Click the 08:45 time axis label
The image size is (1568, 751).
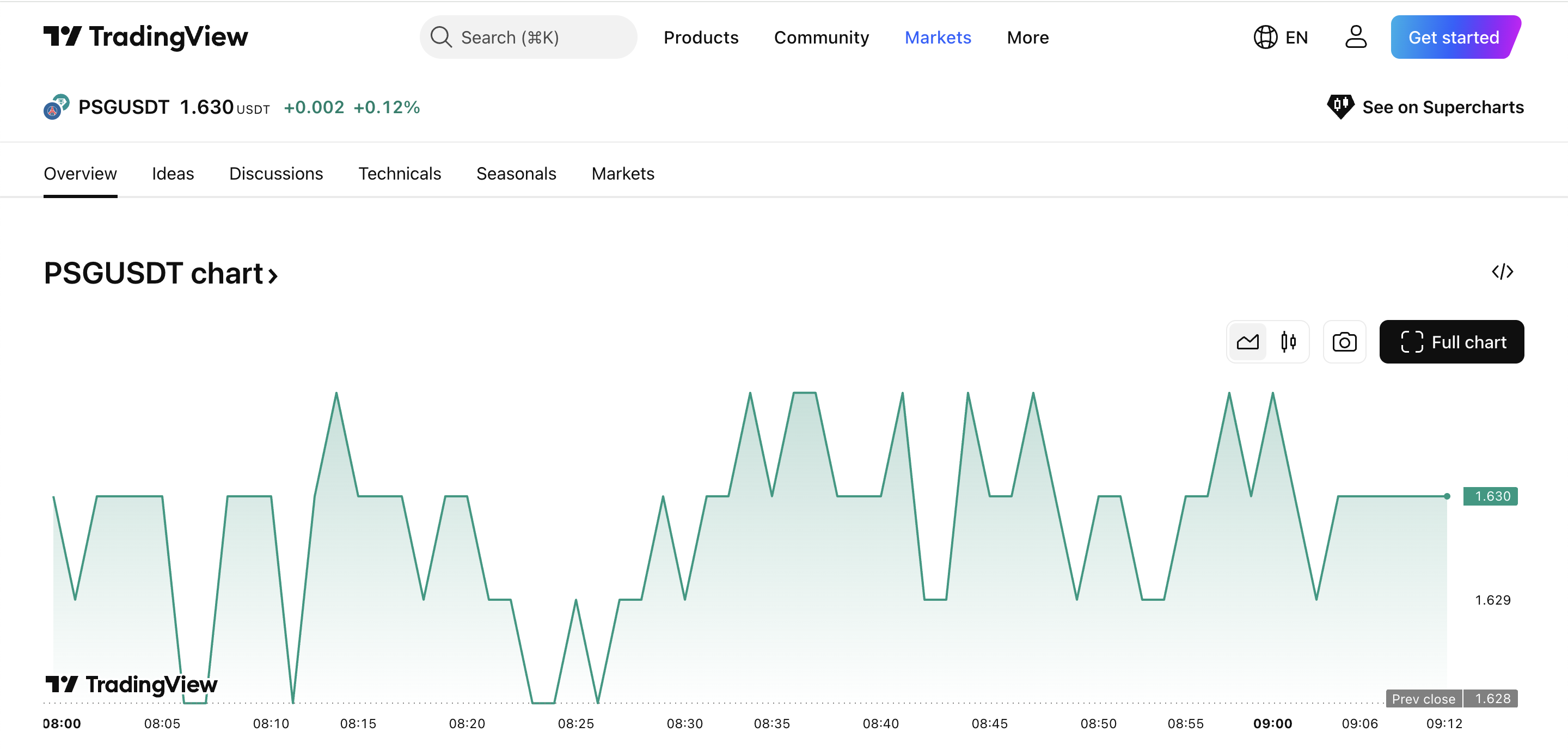pos(989,724)
